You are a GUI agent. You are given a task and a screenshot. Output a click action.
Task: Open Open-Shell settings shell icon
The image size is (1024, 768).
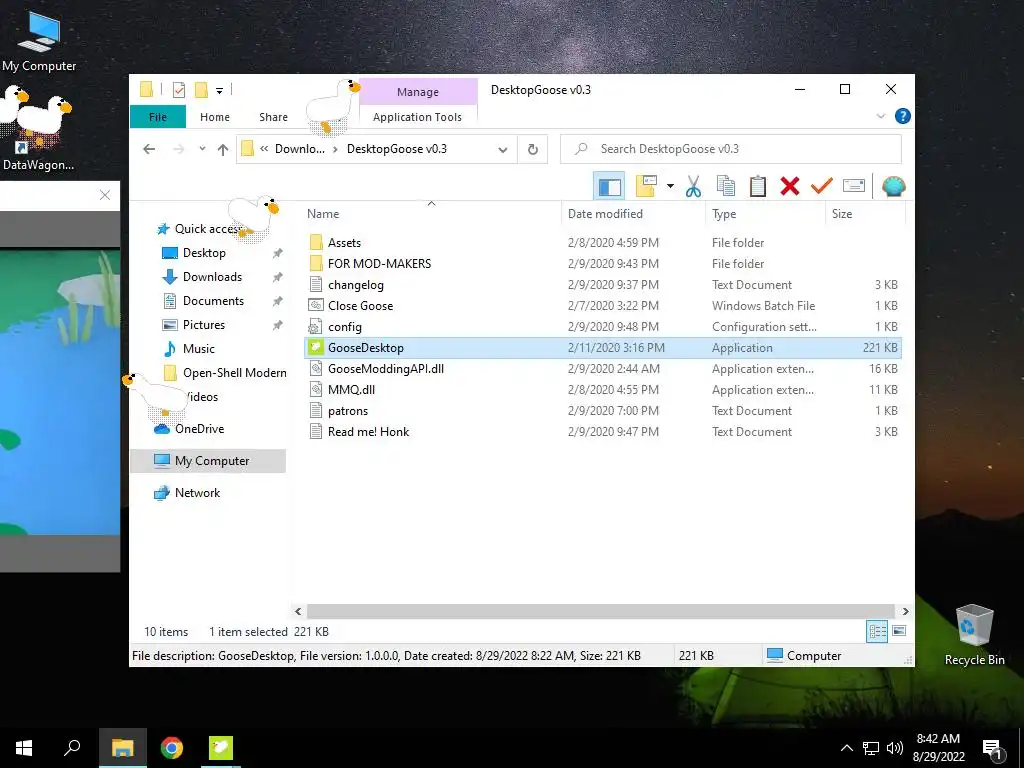[893, 186]
